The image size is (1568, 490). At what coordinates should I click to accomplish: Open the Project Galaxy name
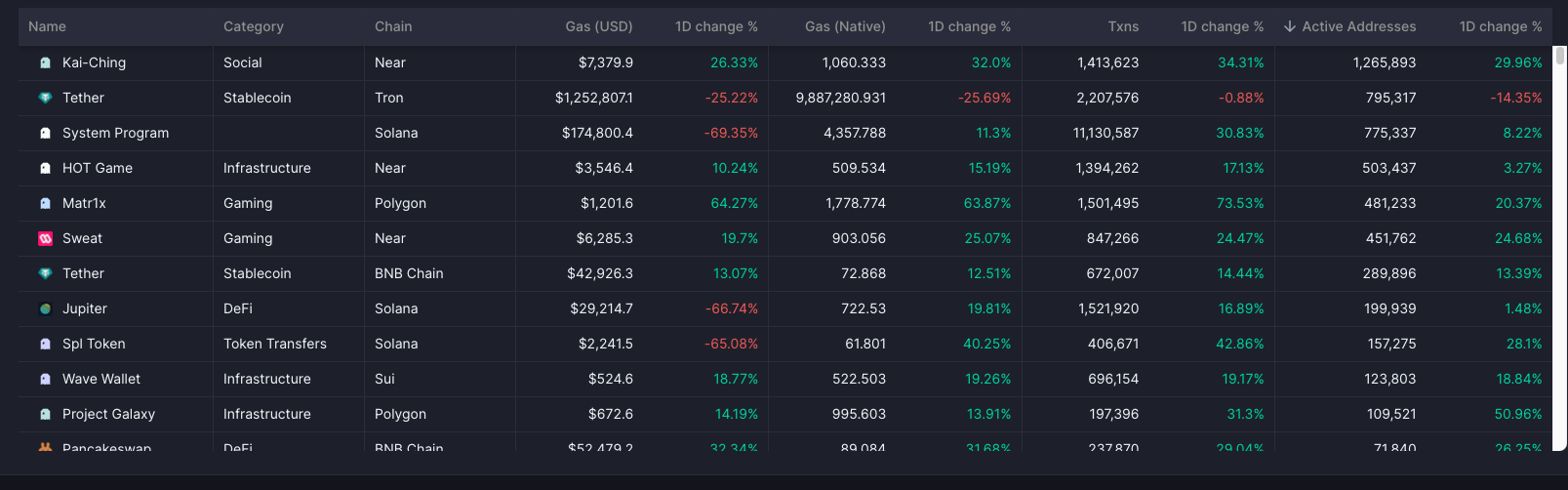tap(108, 414)
